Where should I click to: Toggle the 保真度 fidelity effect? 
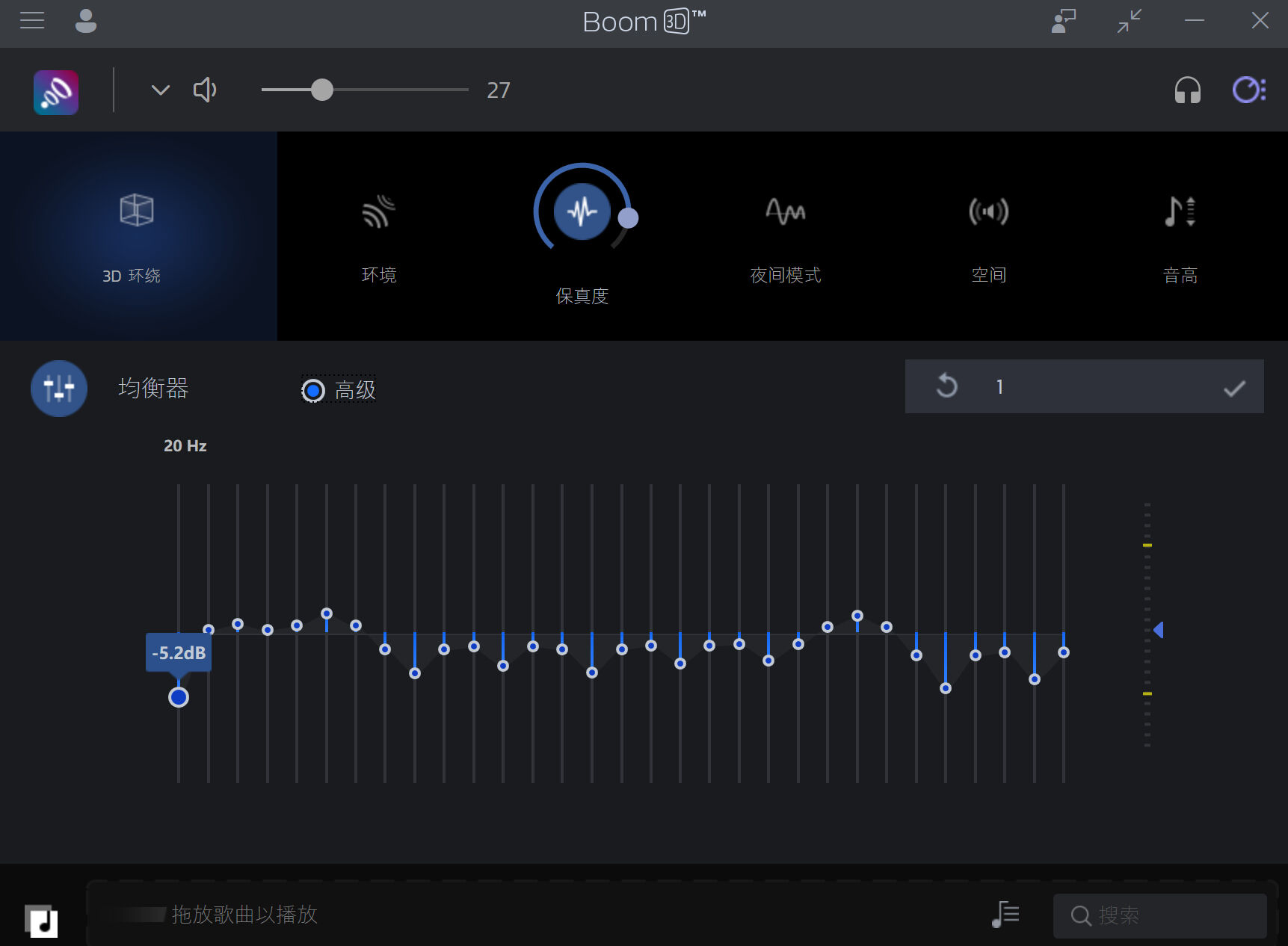pyautogui.click(x=582, y=212)
